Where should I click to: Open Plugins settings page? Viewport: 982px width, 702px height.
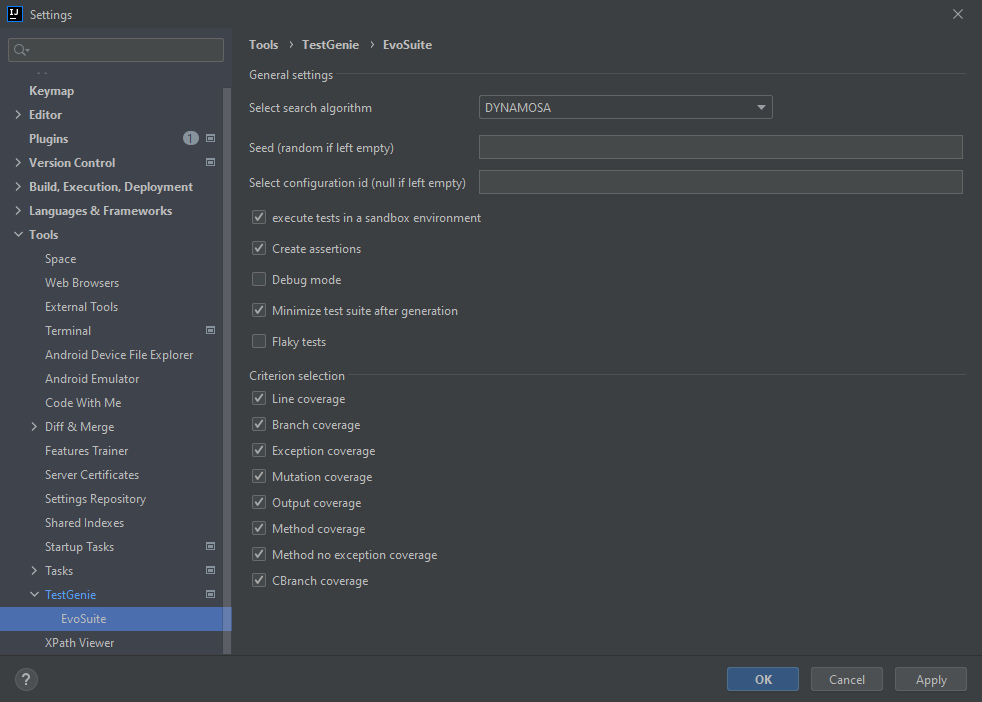coord(48,138)
